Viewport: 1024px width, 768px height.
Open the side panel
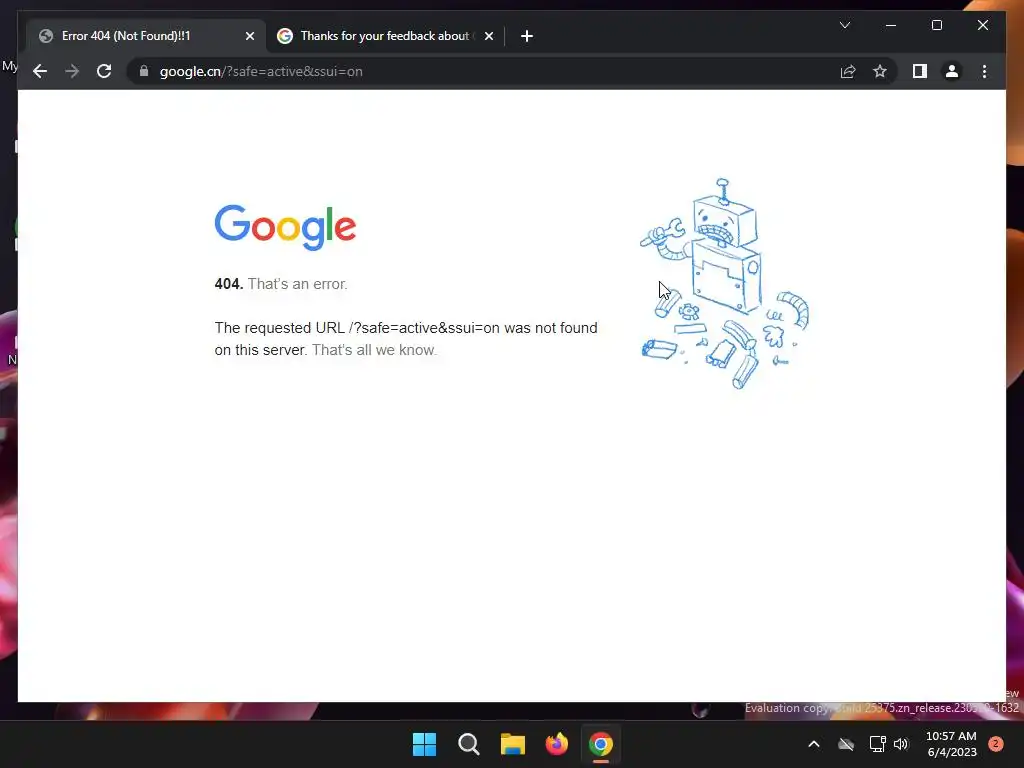920,71
